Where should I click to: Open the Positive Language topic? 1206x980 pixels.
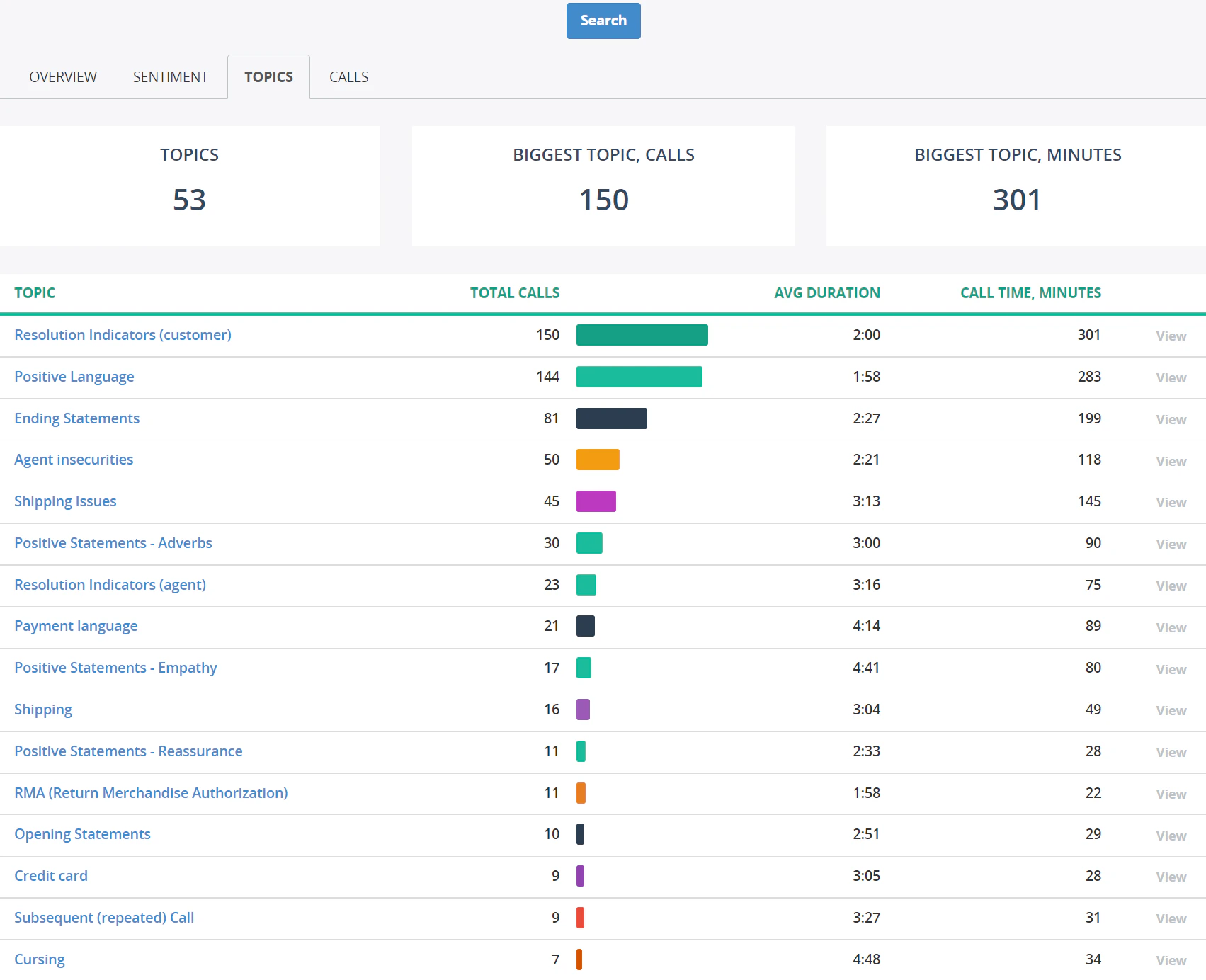pos(74,377)
